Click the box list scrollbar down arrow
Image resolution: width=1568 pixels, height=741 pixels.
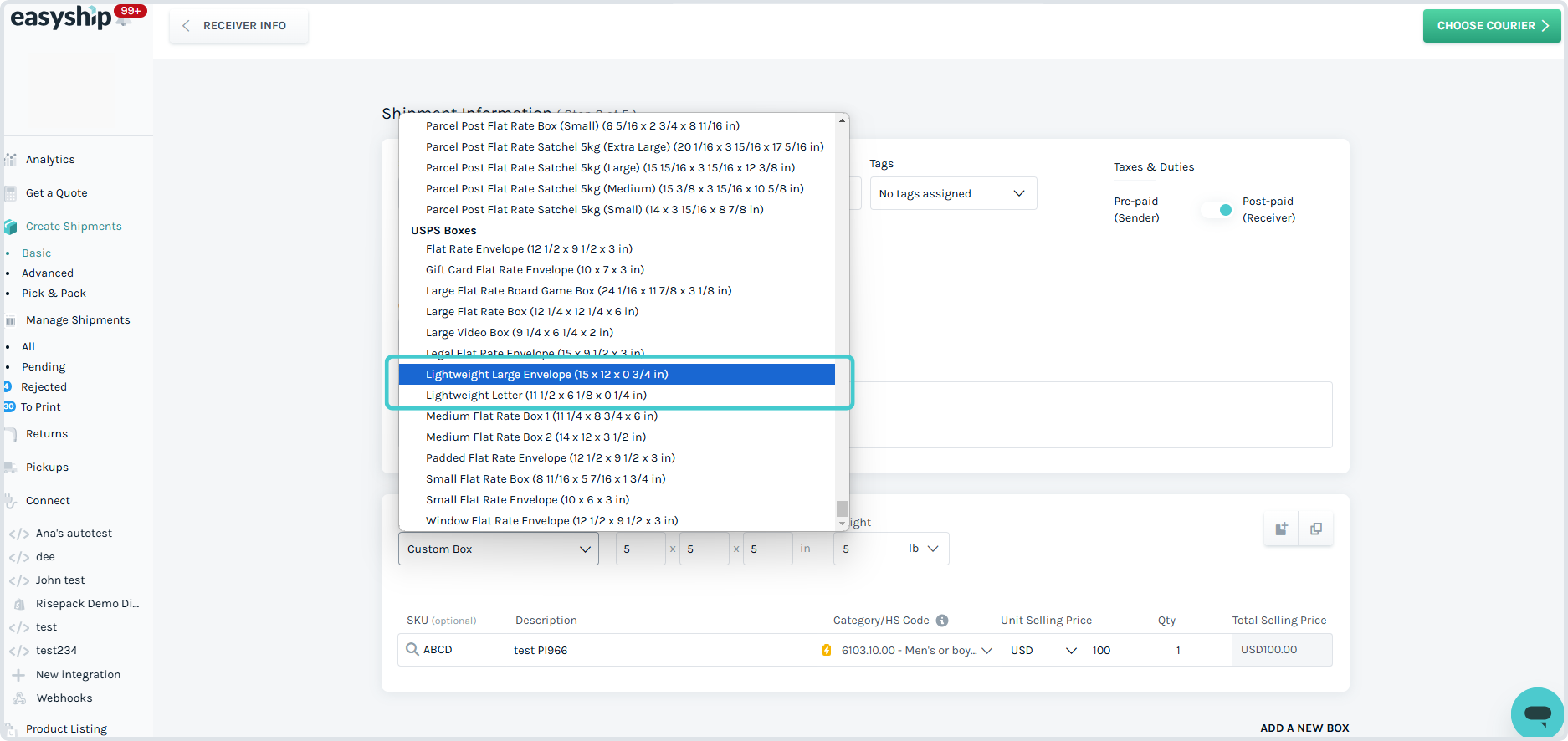(842, 524)
